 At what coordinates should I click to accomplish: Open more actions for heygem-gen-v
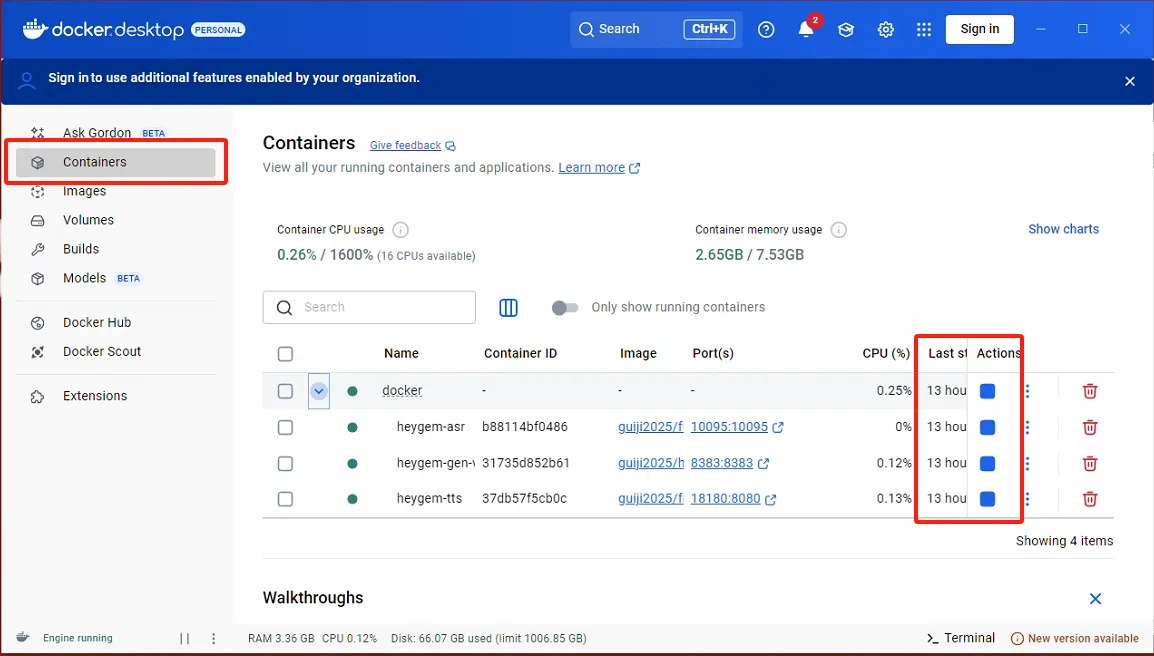point(1027,463)
